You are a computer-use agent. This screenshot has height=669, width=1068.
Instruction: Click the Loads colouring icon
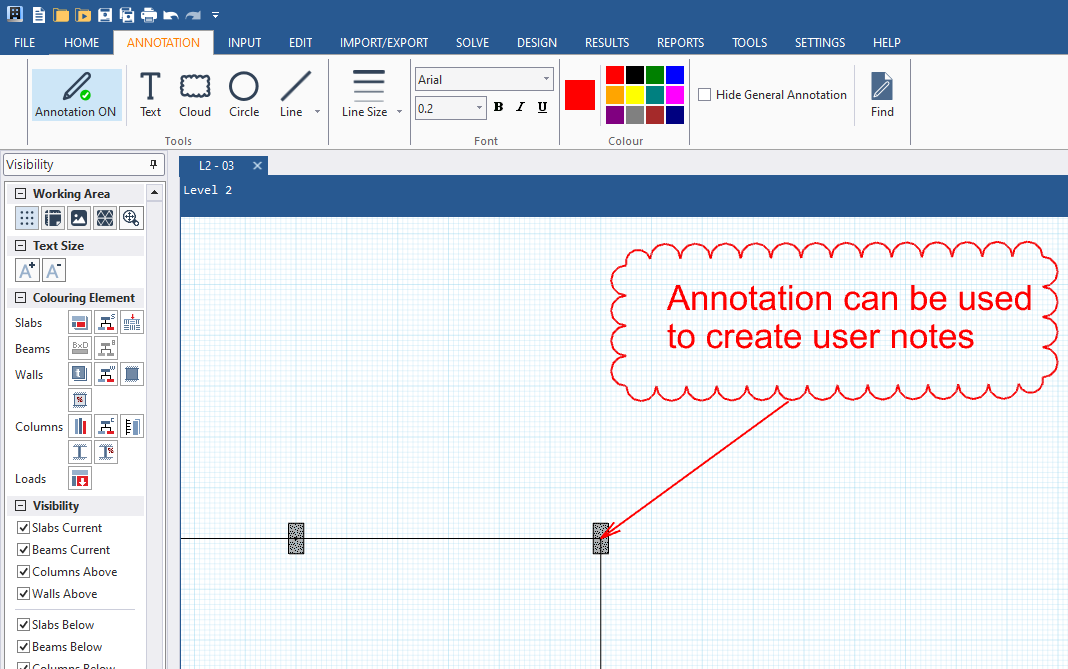coord(80,479)
